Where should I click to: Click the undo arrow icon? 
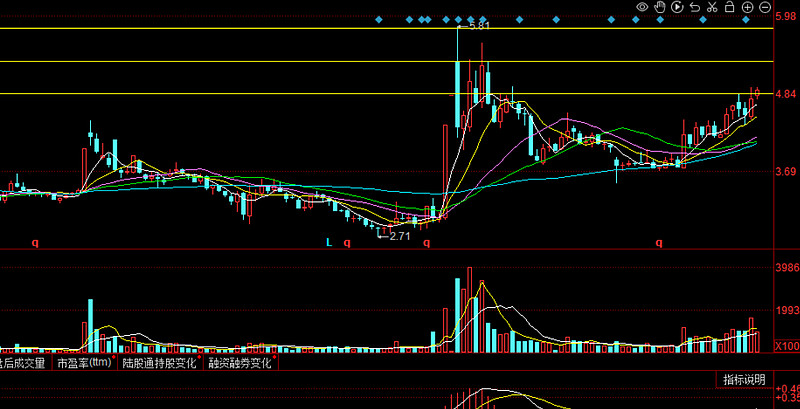pos(694,7)
